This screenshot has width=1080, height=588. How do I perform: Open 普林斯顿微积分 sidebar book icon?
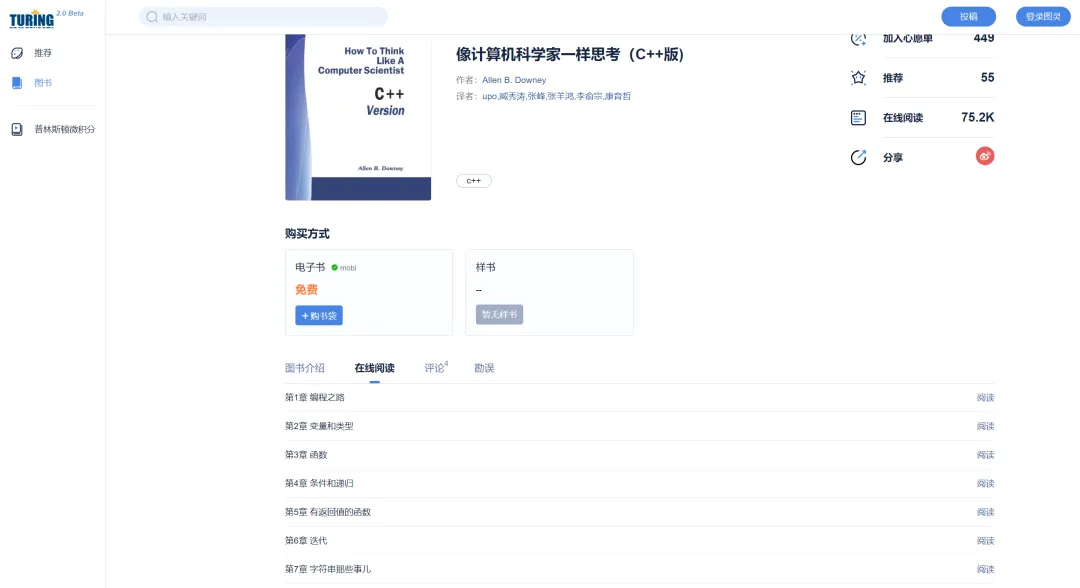(17, 129)
